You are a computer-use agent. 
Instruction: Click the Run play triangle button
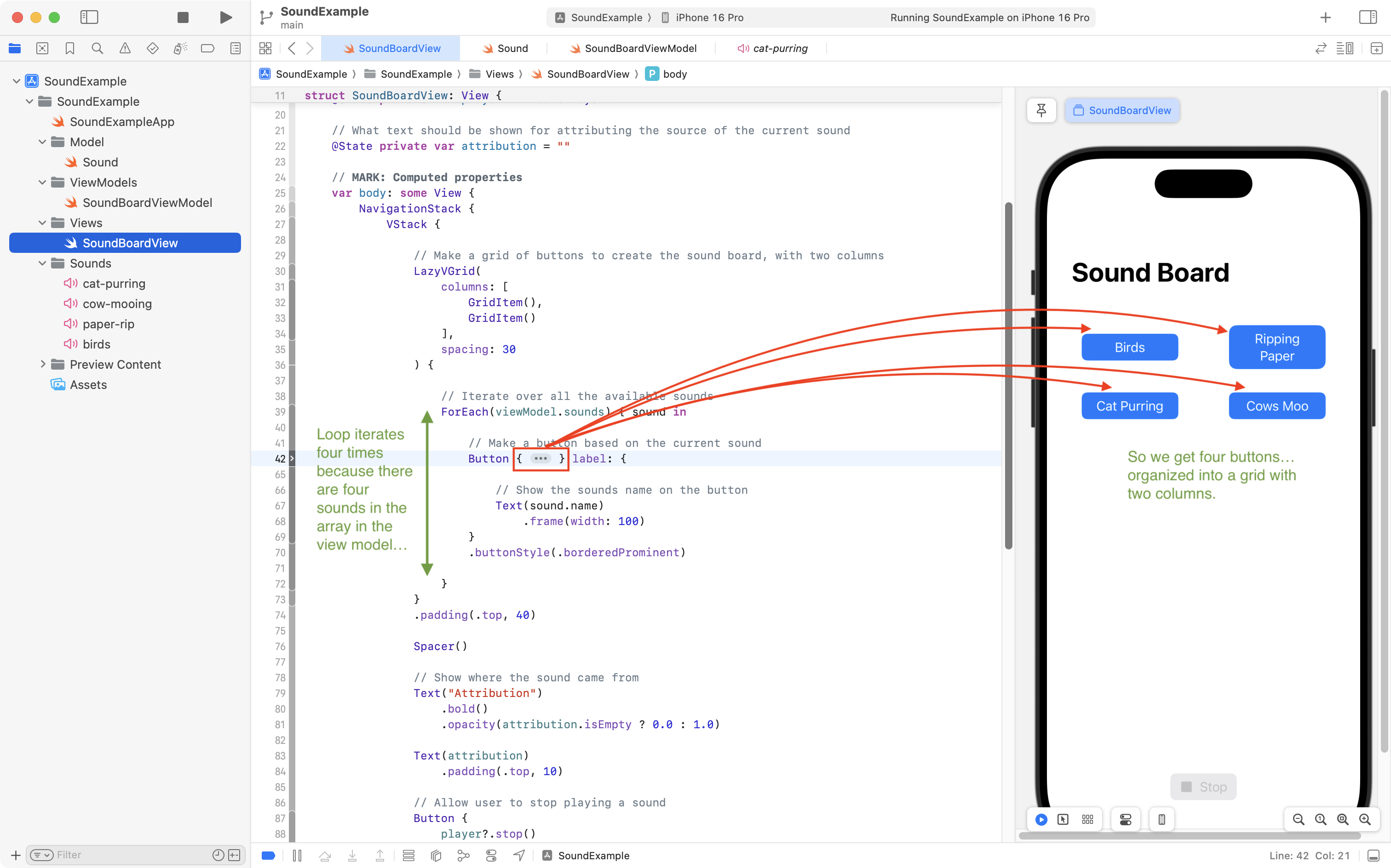[x=226, y=17]
